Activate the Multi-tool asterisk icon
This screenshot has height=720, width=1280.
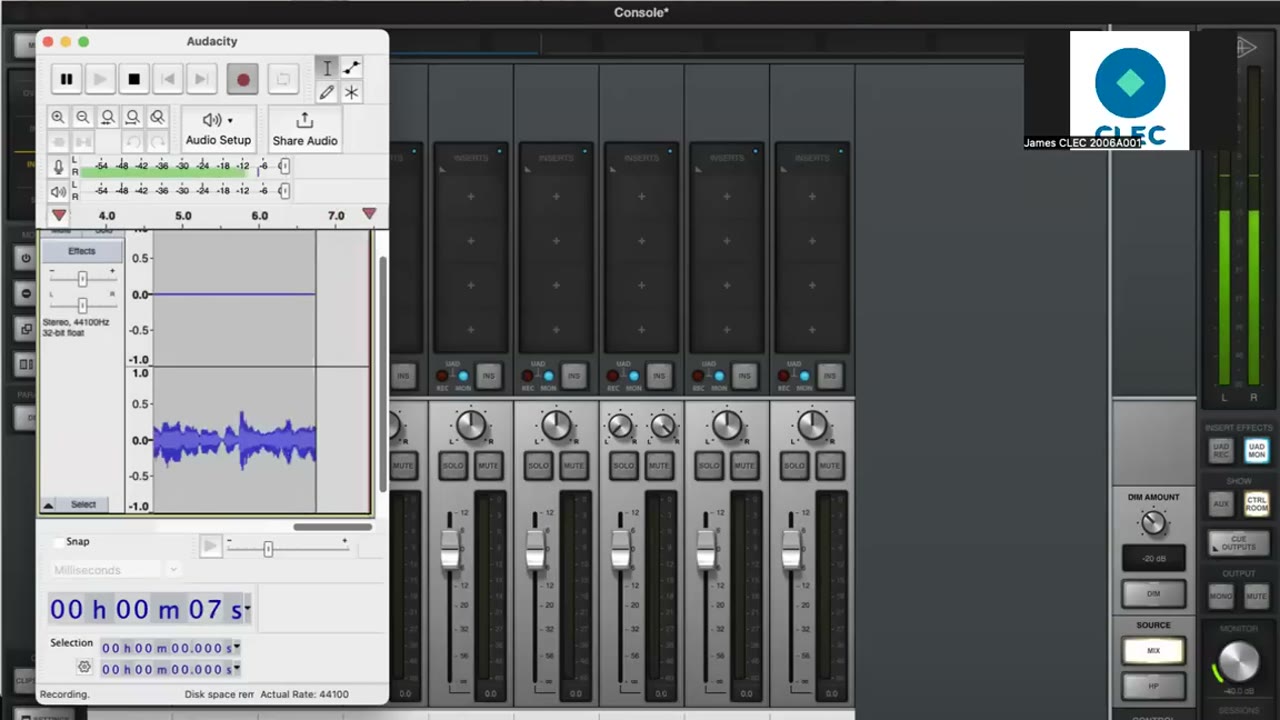pyautogui.click(x=351, y=92)
